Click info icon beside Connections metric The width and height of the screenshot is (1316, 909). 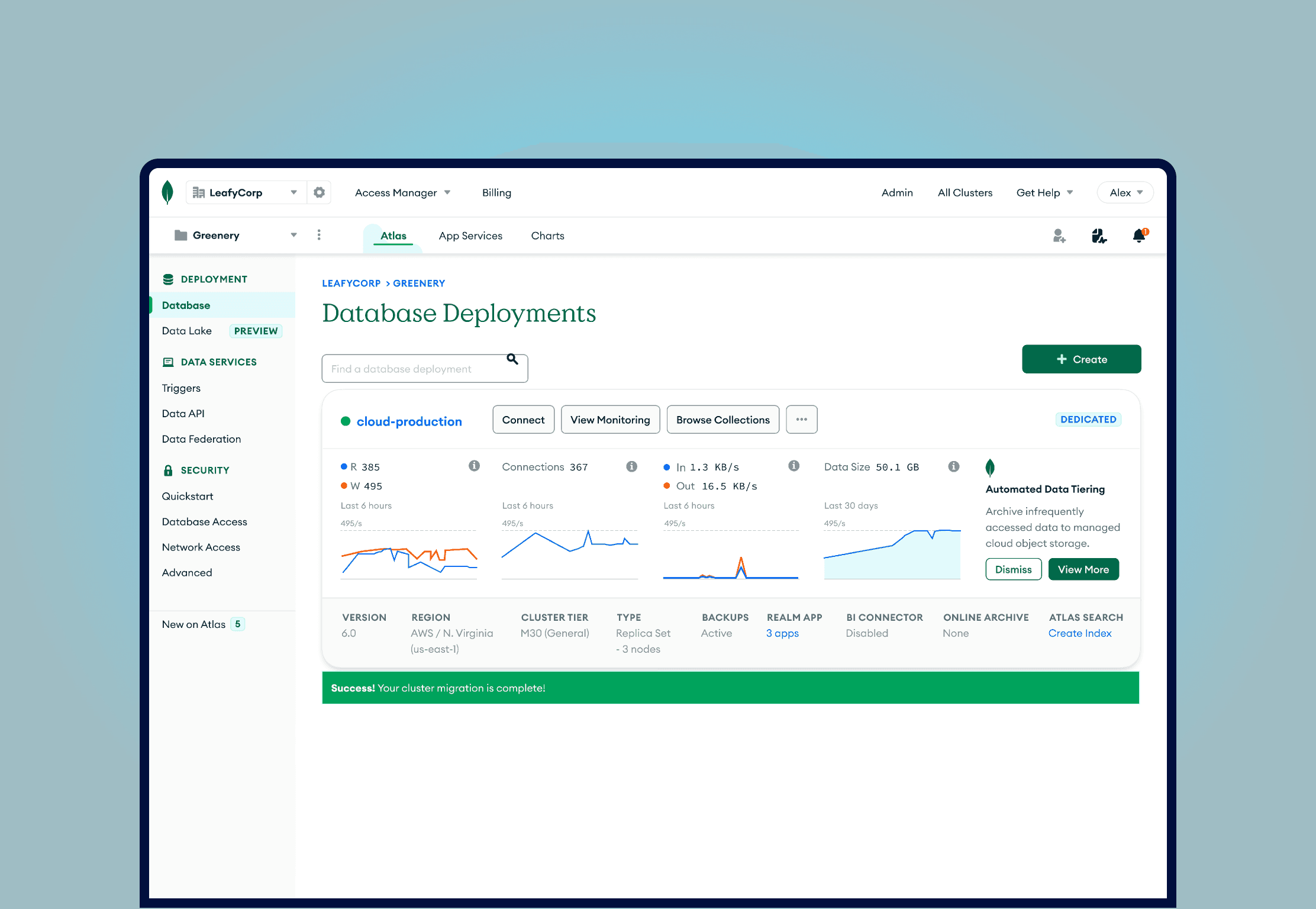(631, 467)
